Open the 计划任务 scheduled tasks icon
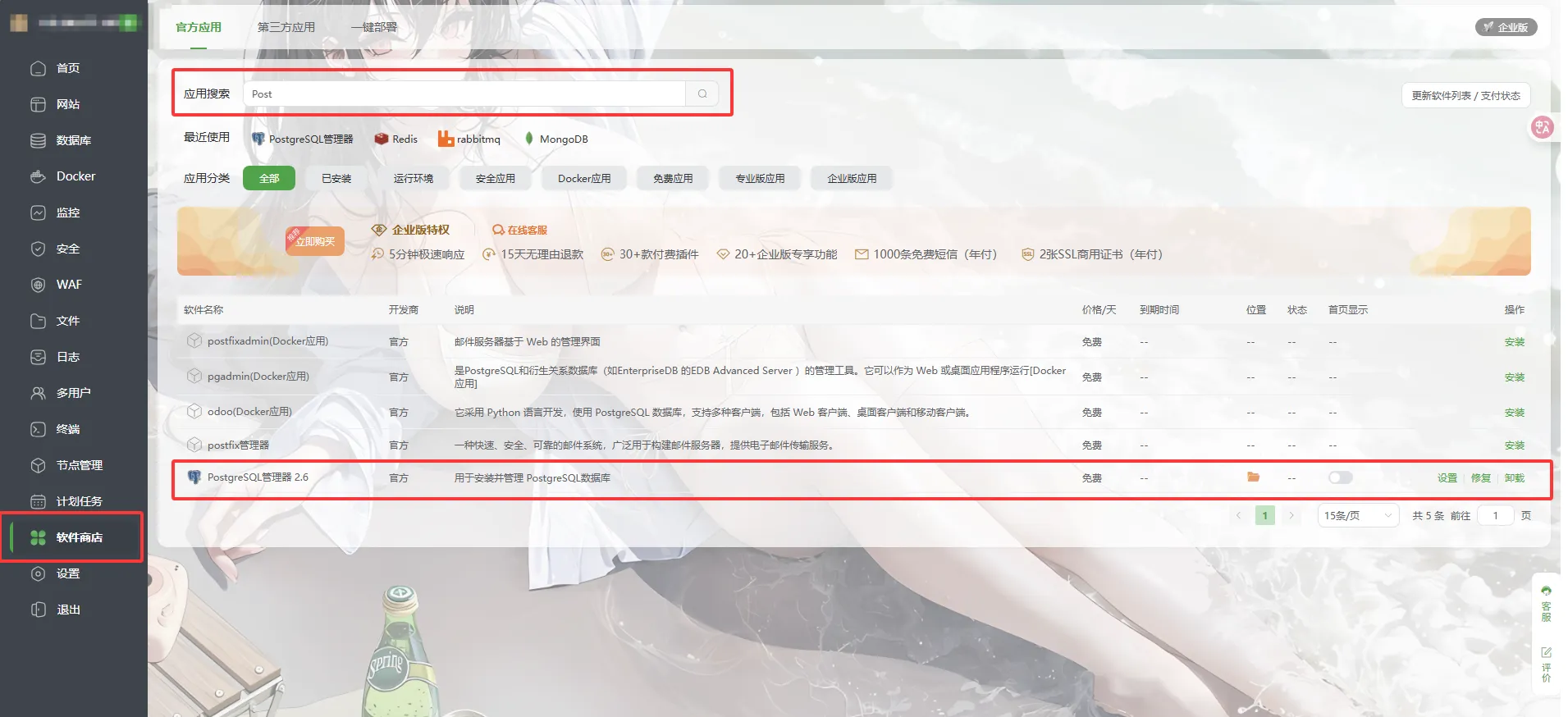Image resolution: width=1568 pixels, height=717 pixels. (x=38, y=501)
